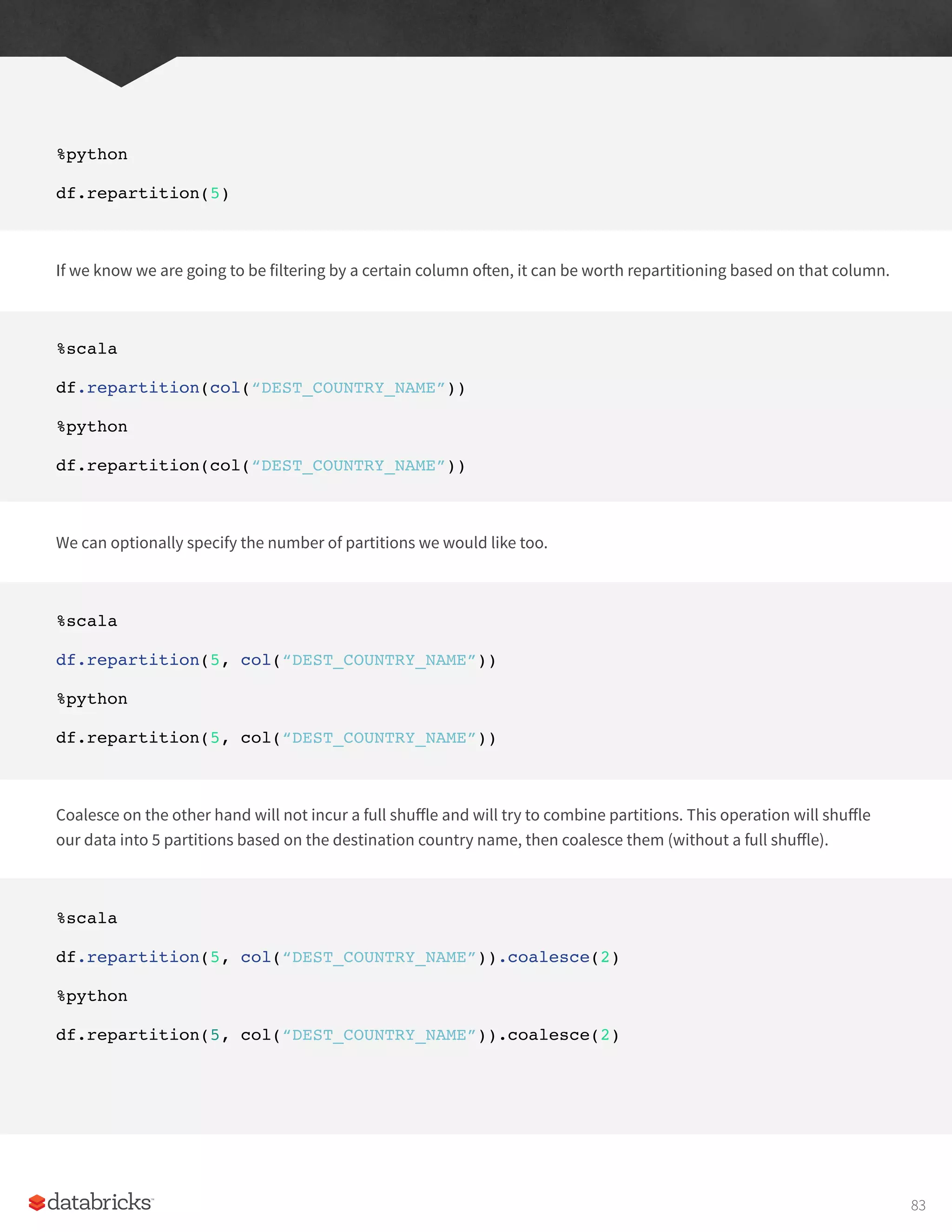Click the page number 83
The width and height of the screenshot is (952, 1232).
point(918,1206)
